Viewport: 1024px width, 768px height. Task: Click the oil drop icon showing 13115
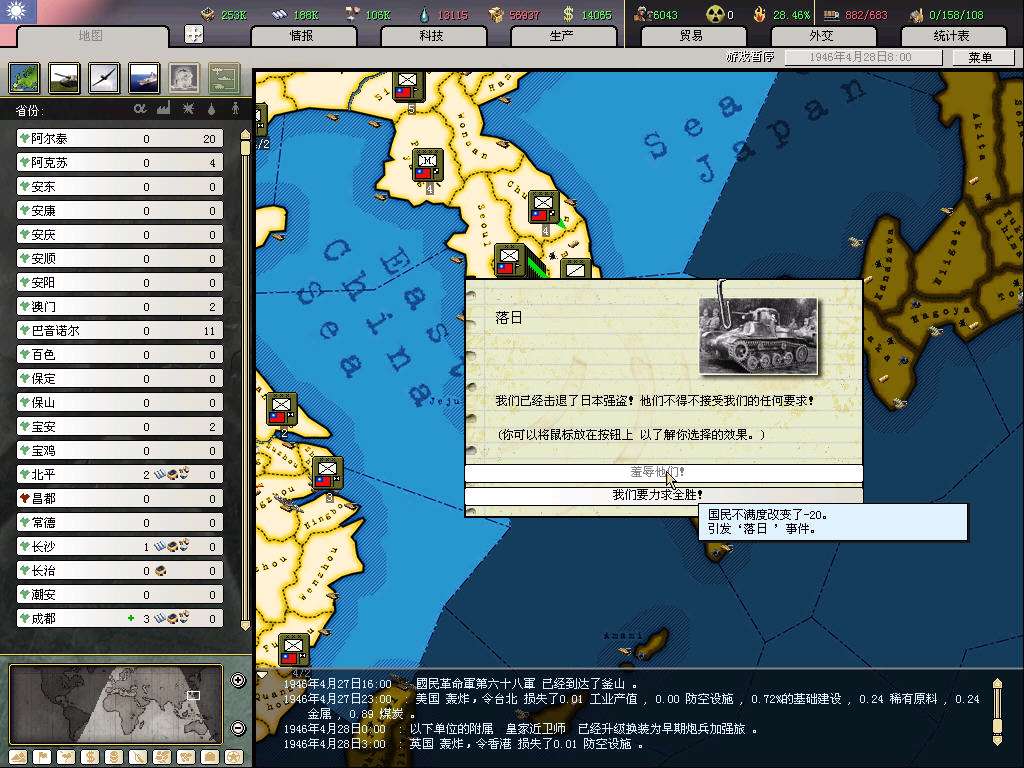(x=424, y=14)
